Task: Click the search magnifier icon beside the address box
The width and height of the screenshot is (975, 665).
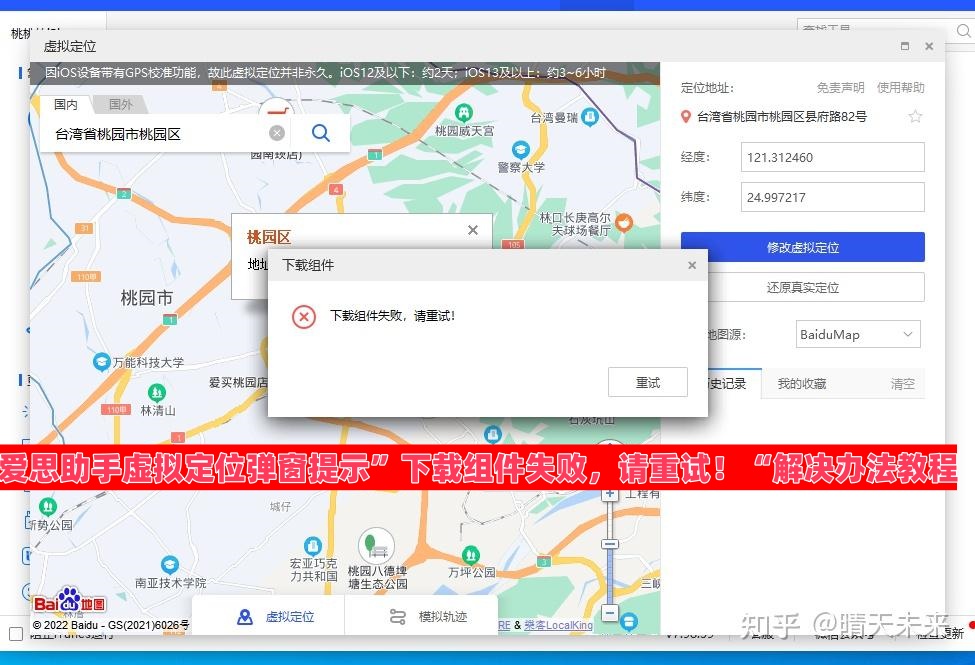Action: [321, 133]
